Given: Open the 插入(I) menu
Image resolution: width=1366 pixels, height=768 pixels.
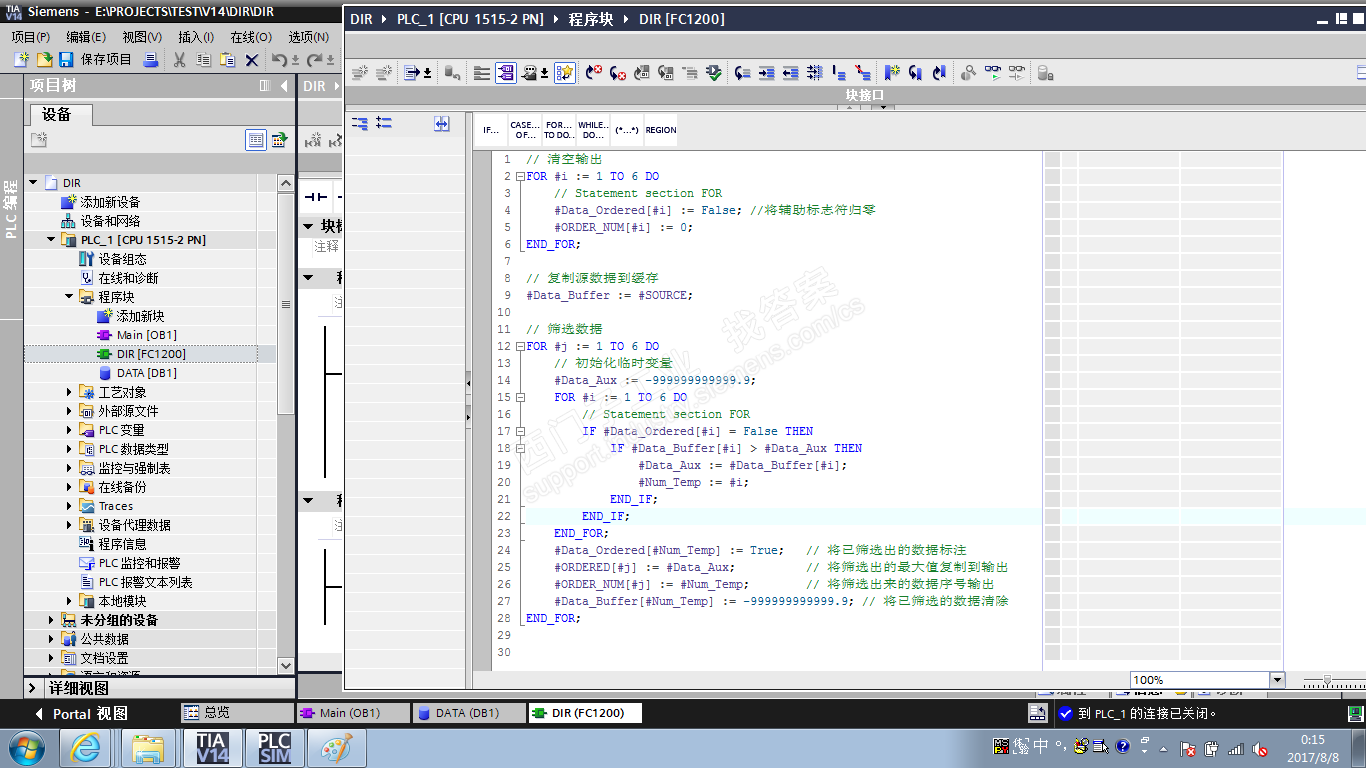Looking at the screenshot, I should click(x=196, y=37).
